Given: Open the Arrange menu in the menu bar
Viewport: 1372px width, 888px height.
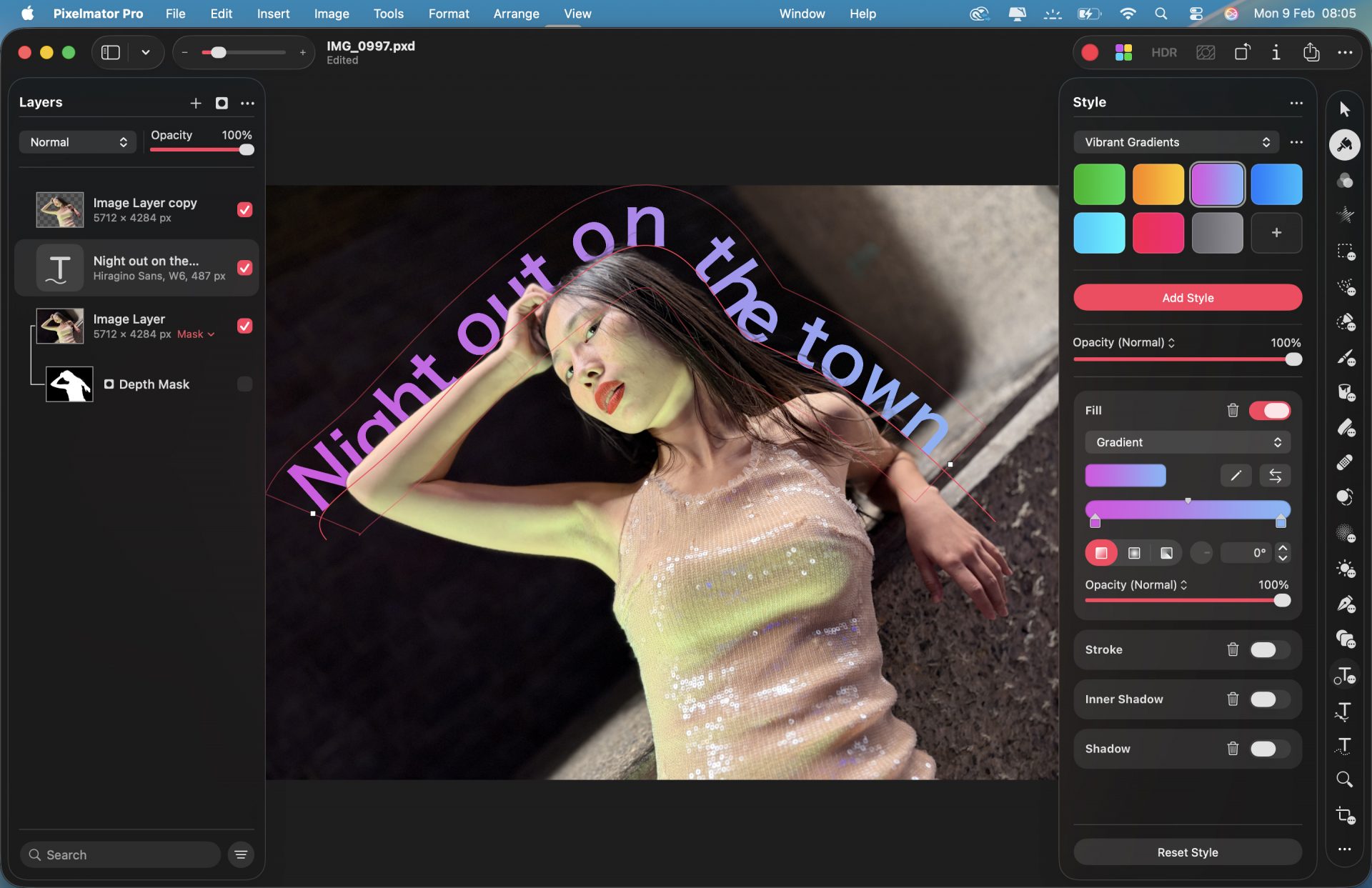Looking at the screenshot, I should click(516, 14).
